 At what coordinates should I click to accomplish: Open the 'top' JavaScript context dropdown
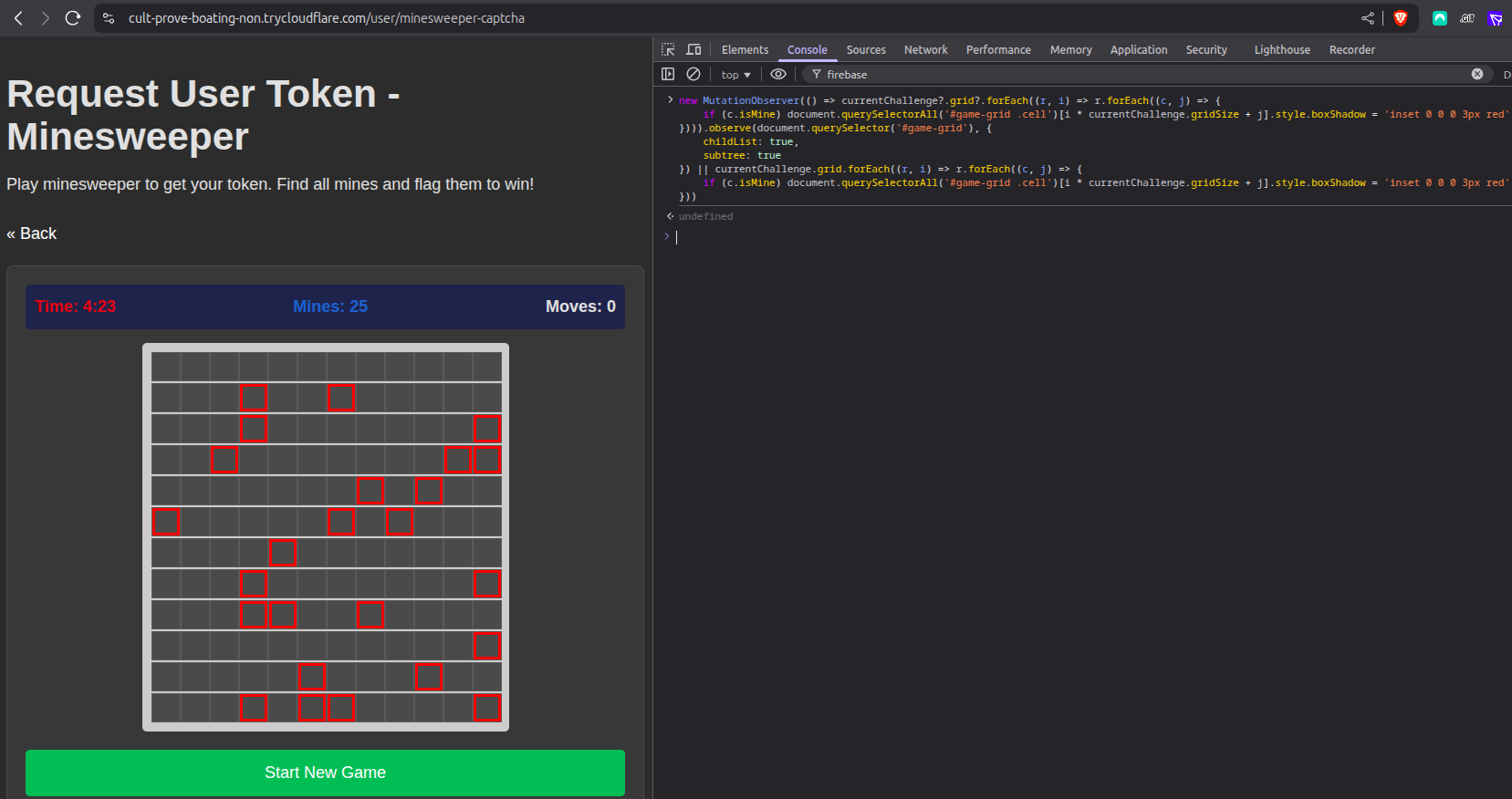(735, 75)
